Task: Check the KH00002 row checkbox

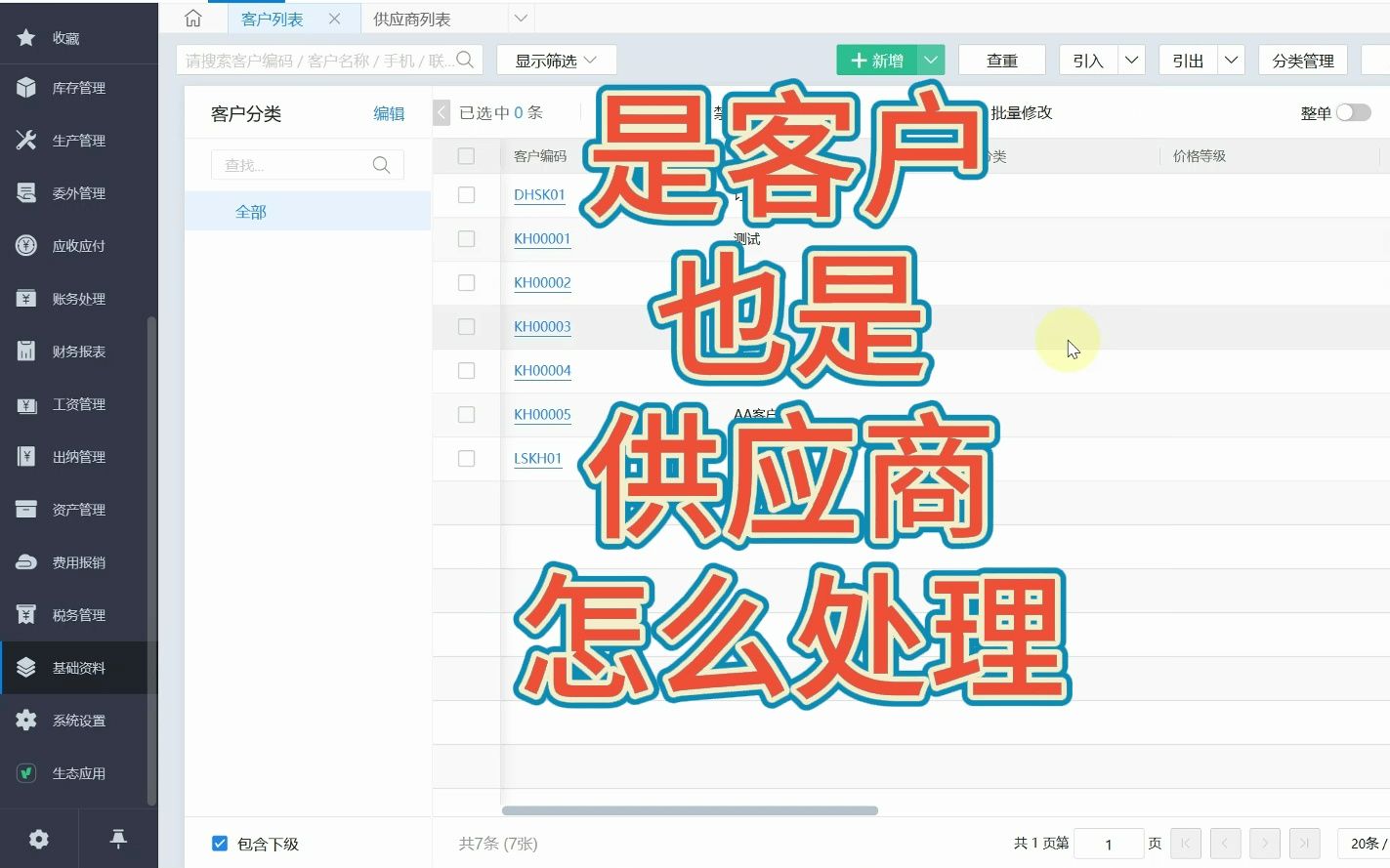Action: click(466, 283)
